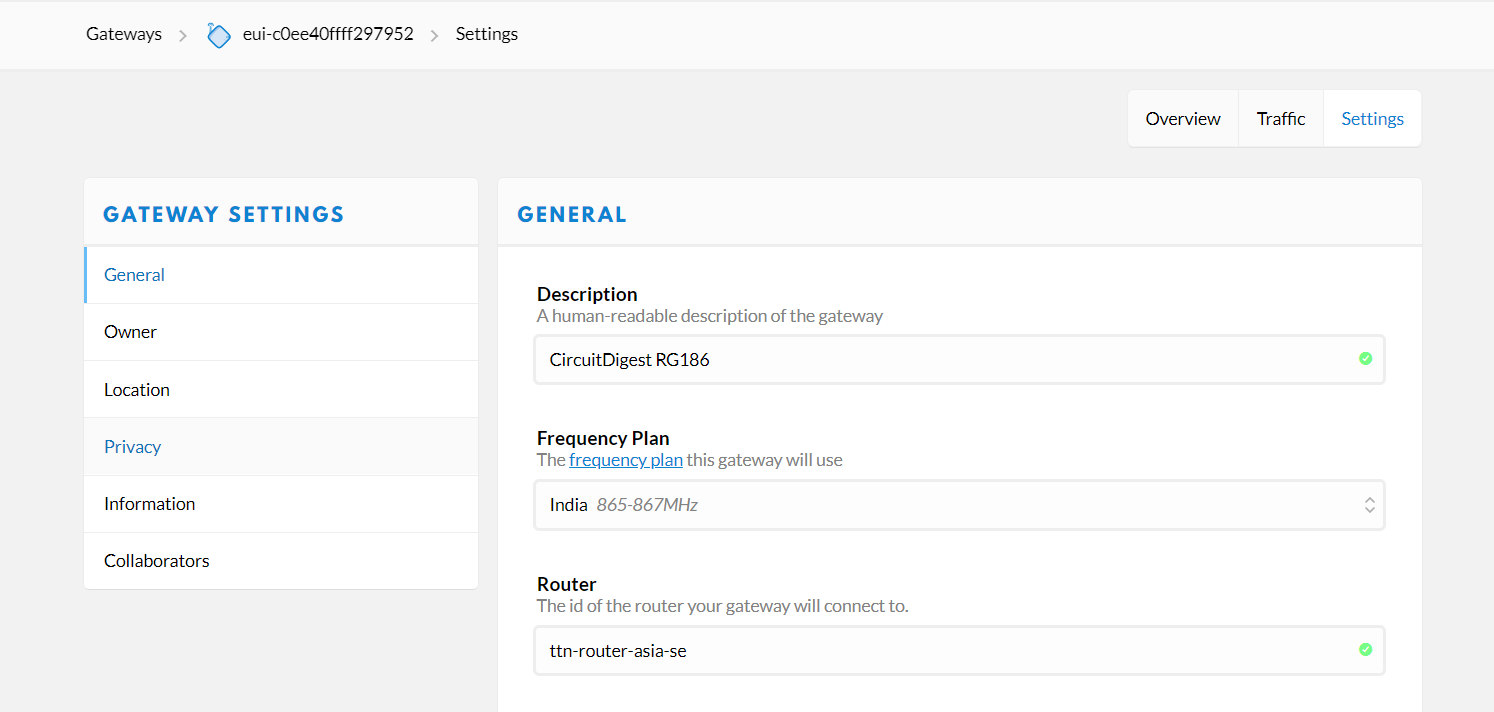
Task: Click the Frequency Plan up-down arrows
Action: pos(1369,505)
